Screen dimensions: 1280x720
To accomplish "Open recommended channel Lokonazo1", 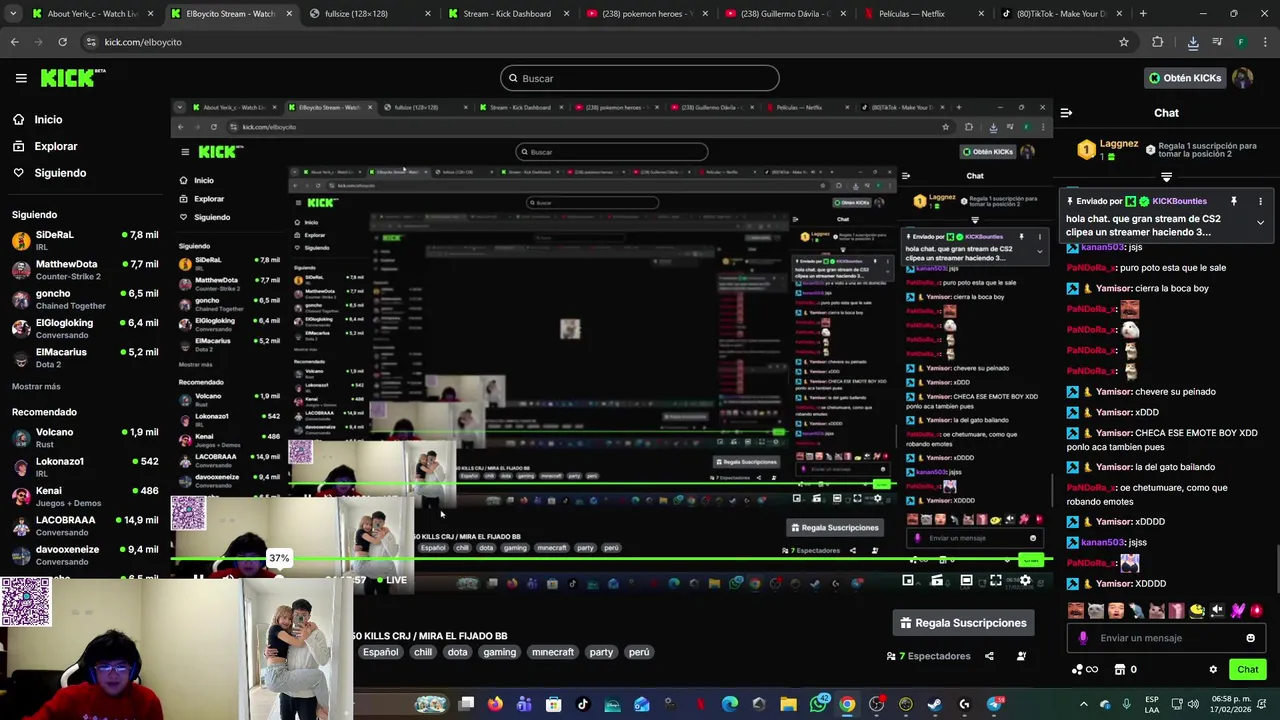I will coord(85,467).
